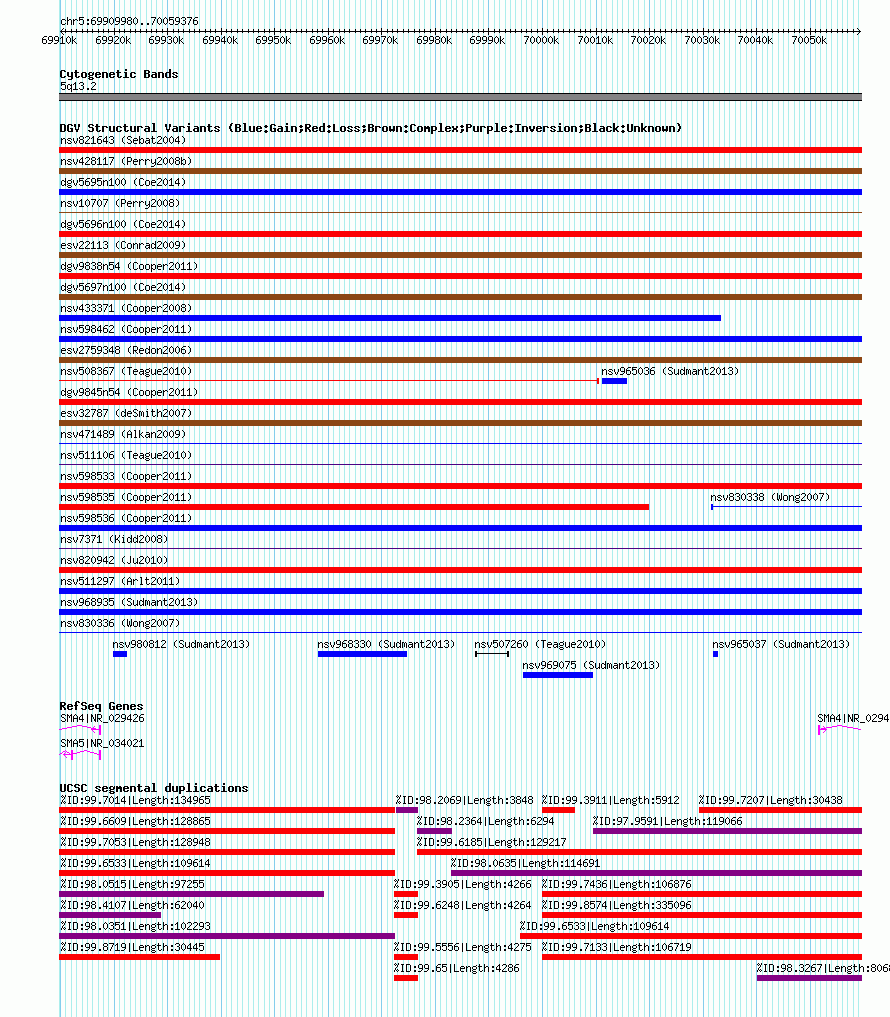Open dgv5696n100 (Coe2014) variant
Viewport: 890px width, 1017px height.
pos(123,224)
